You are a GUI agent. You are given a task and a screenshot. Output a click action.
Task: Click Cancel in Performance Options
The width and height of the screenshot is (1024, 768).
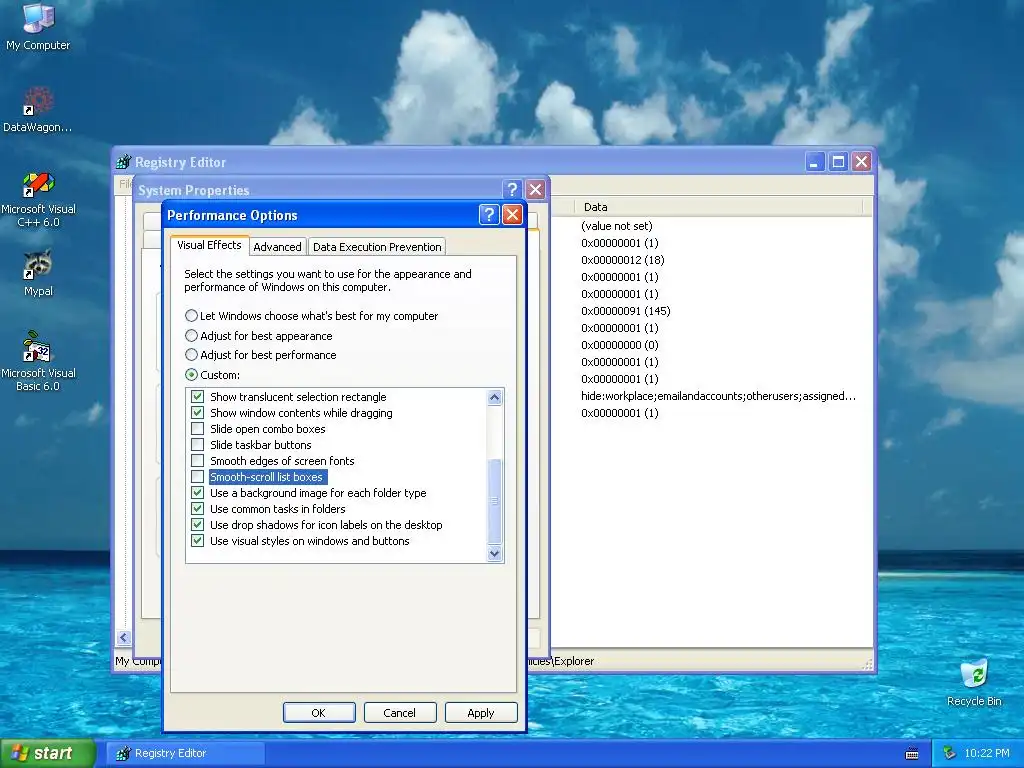(x=400, y=712)
